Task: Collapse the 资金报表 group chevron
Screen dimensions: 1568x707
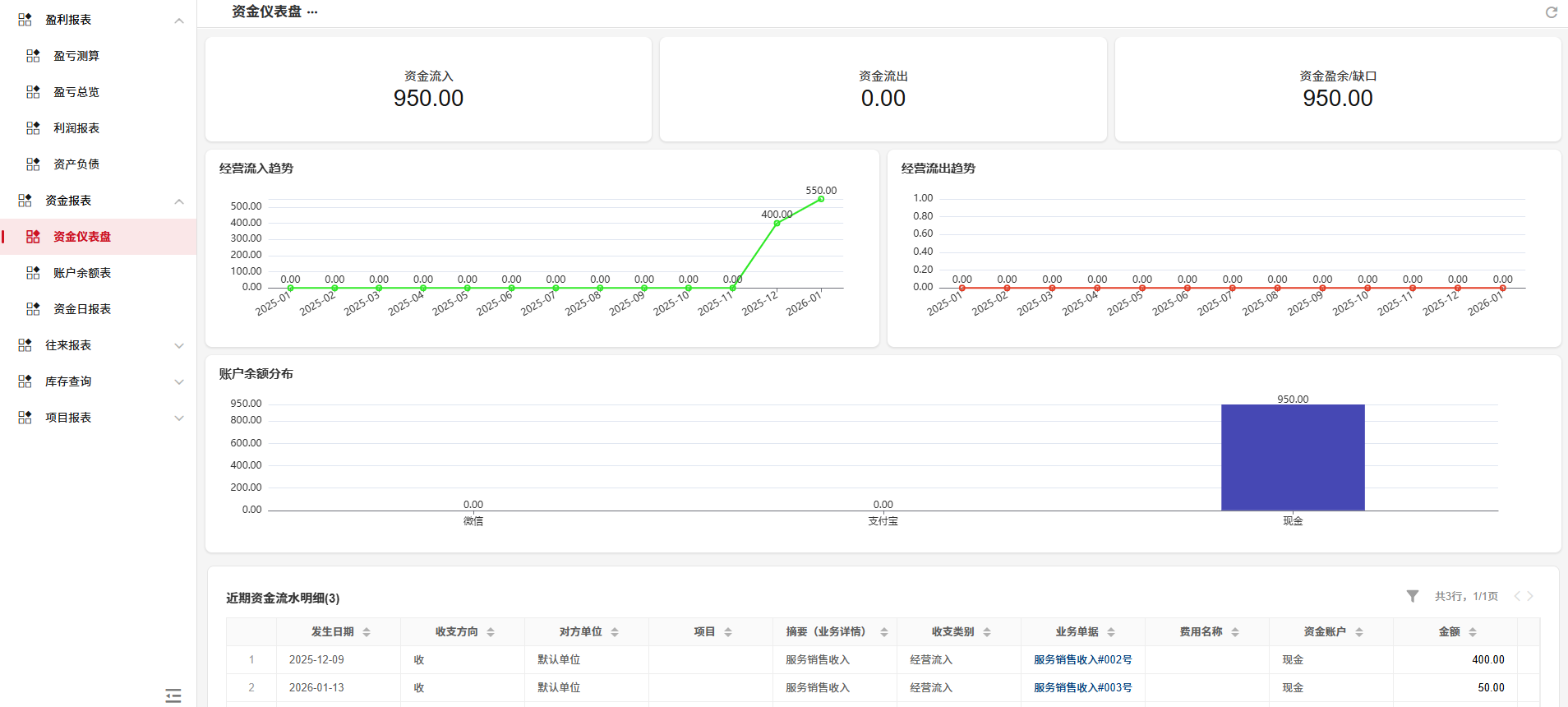Action: tap(179, 201)
